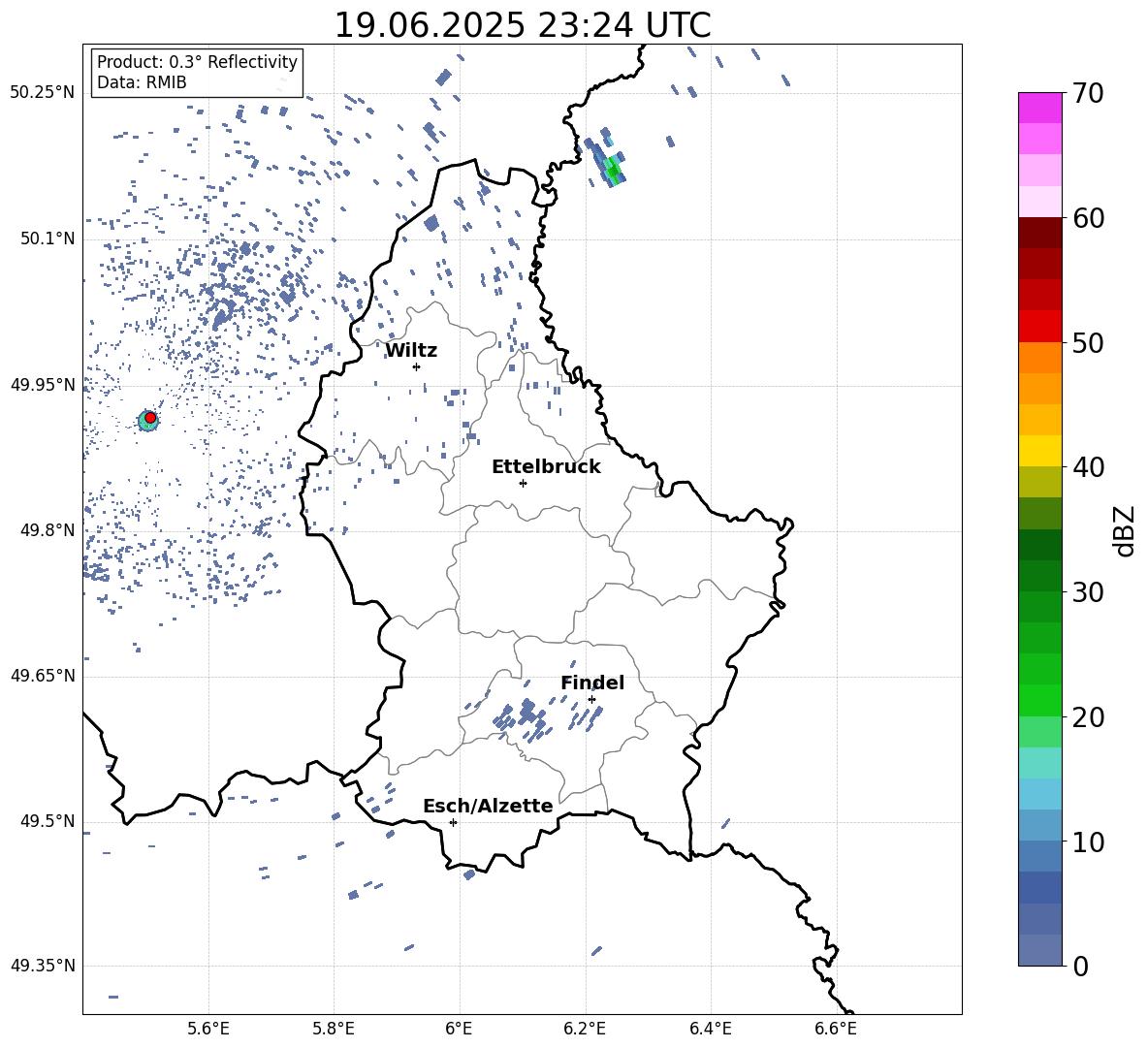The width and height of the screenshot is (1148, 1048).
Task: Click the 50.1°N latitude tick label
Action: (47, 238)
